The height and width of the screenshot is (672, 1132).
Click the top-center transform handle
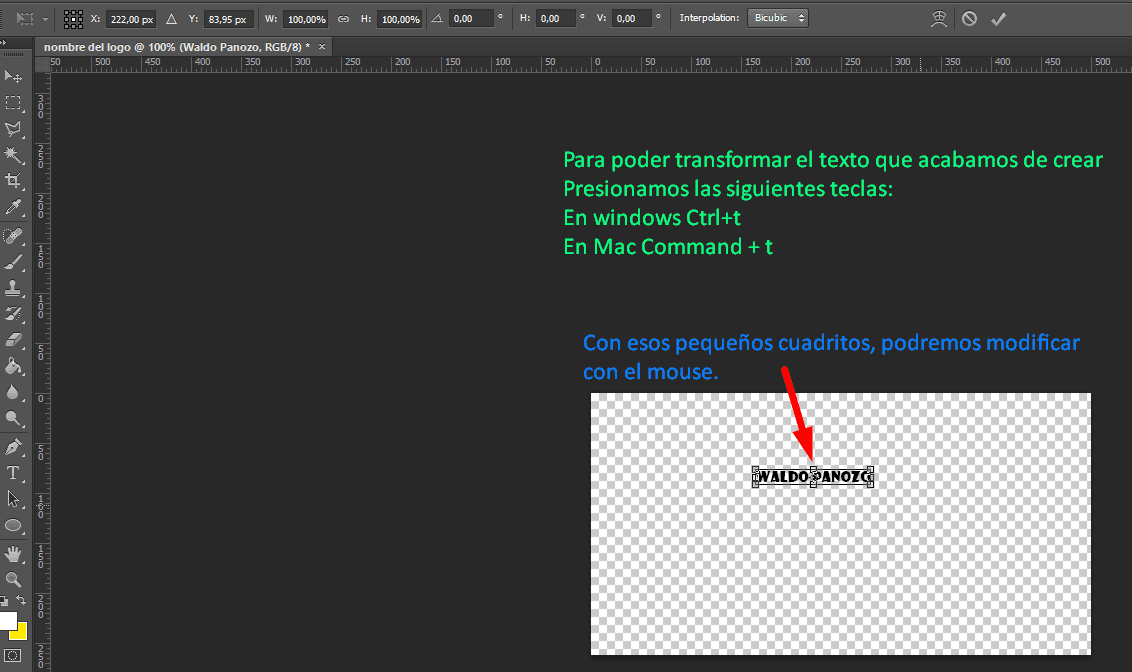(x=814, y=468)
